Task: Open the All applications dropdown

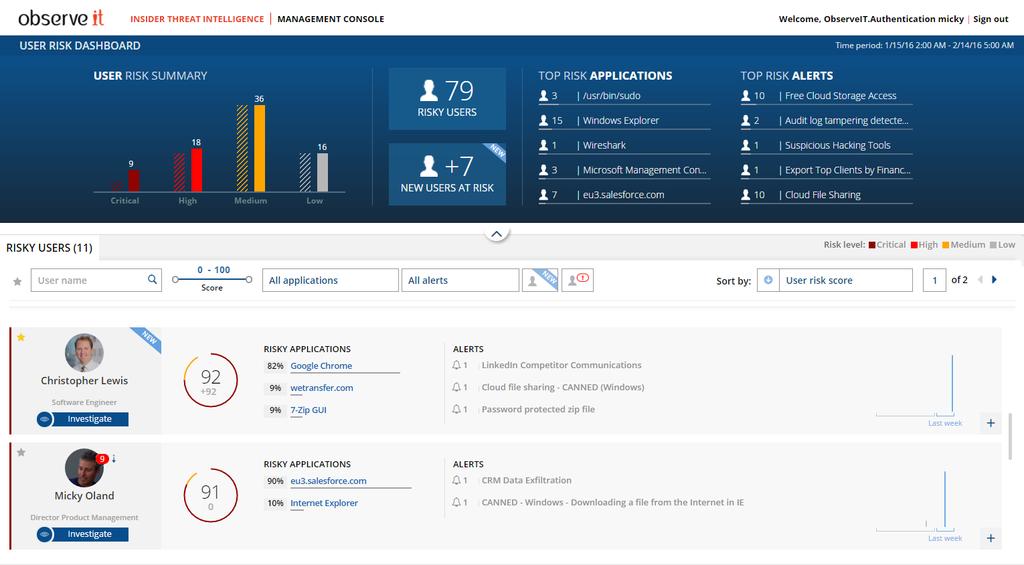Action: tap(330, 280)
